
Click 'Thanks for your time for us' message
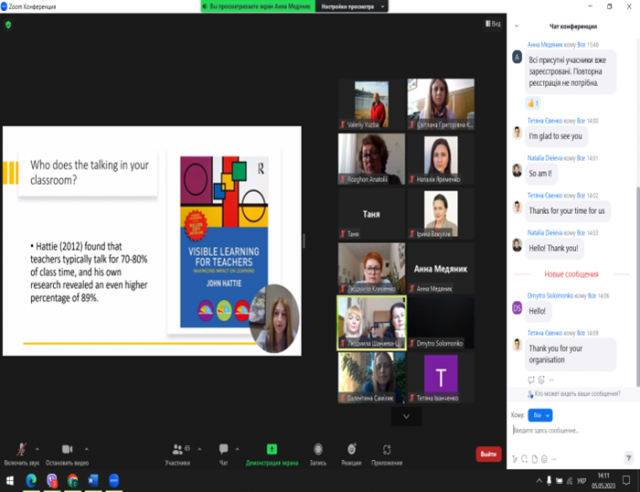(x=567, y=211)
